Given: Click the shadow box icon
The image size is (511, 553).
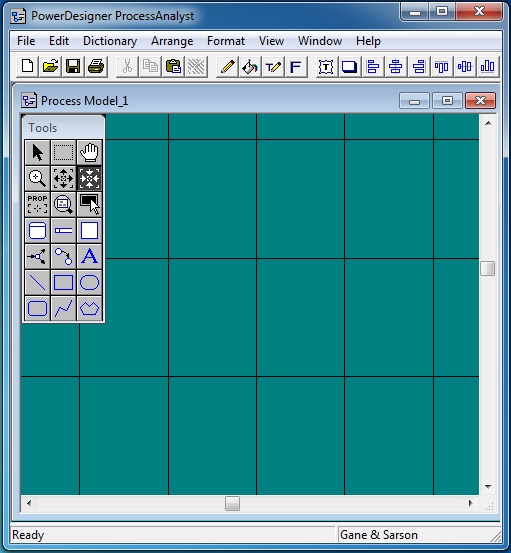Looking at the screenshot, I should click(x=349, y=66).
